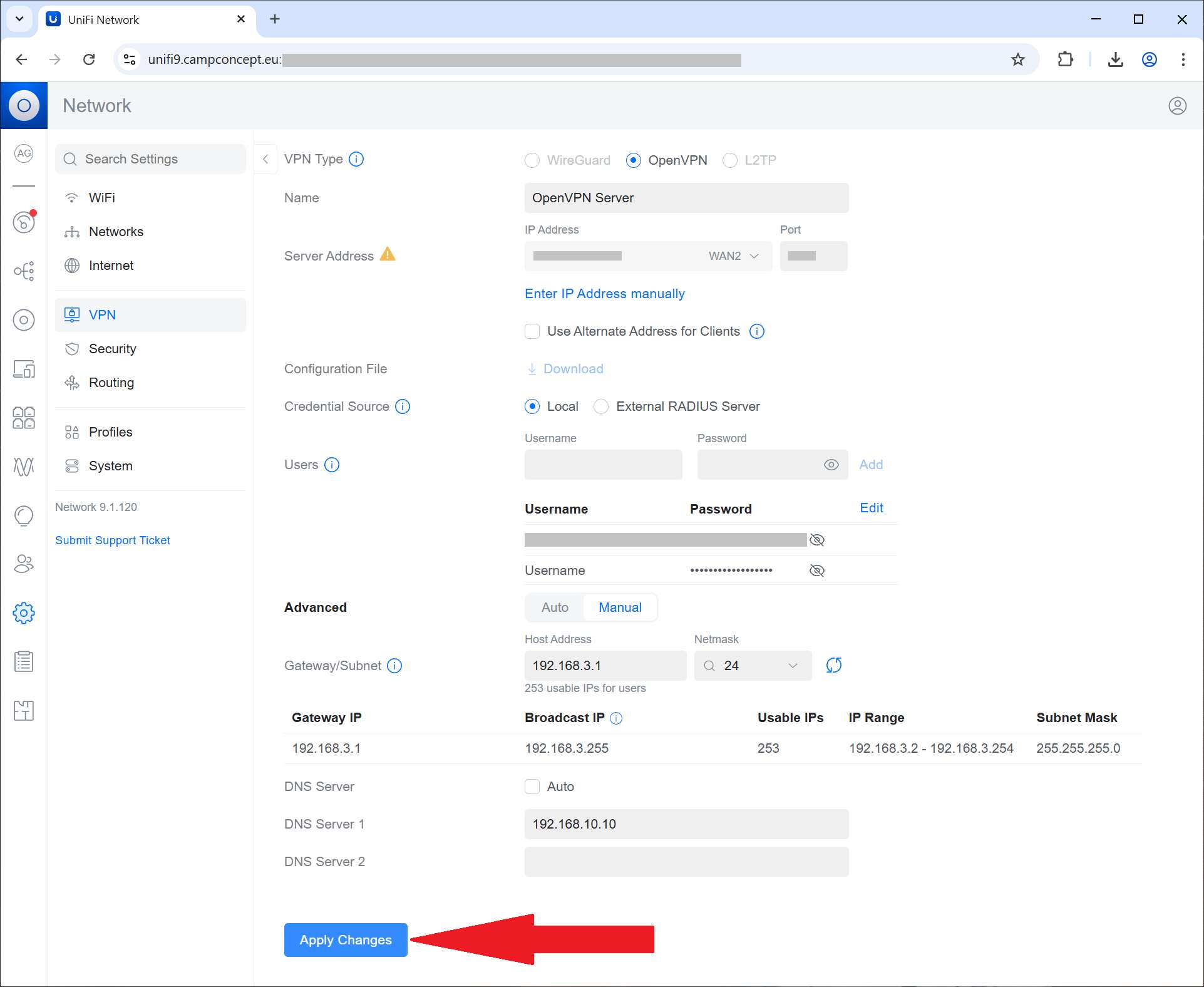Switch Advanced mode to Auto tab
The image size is (1204, 987).
click(555, 607)
